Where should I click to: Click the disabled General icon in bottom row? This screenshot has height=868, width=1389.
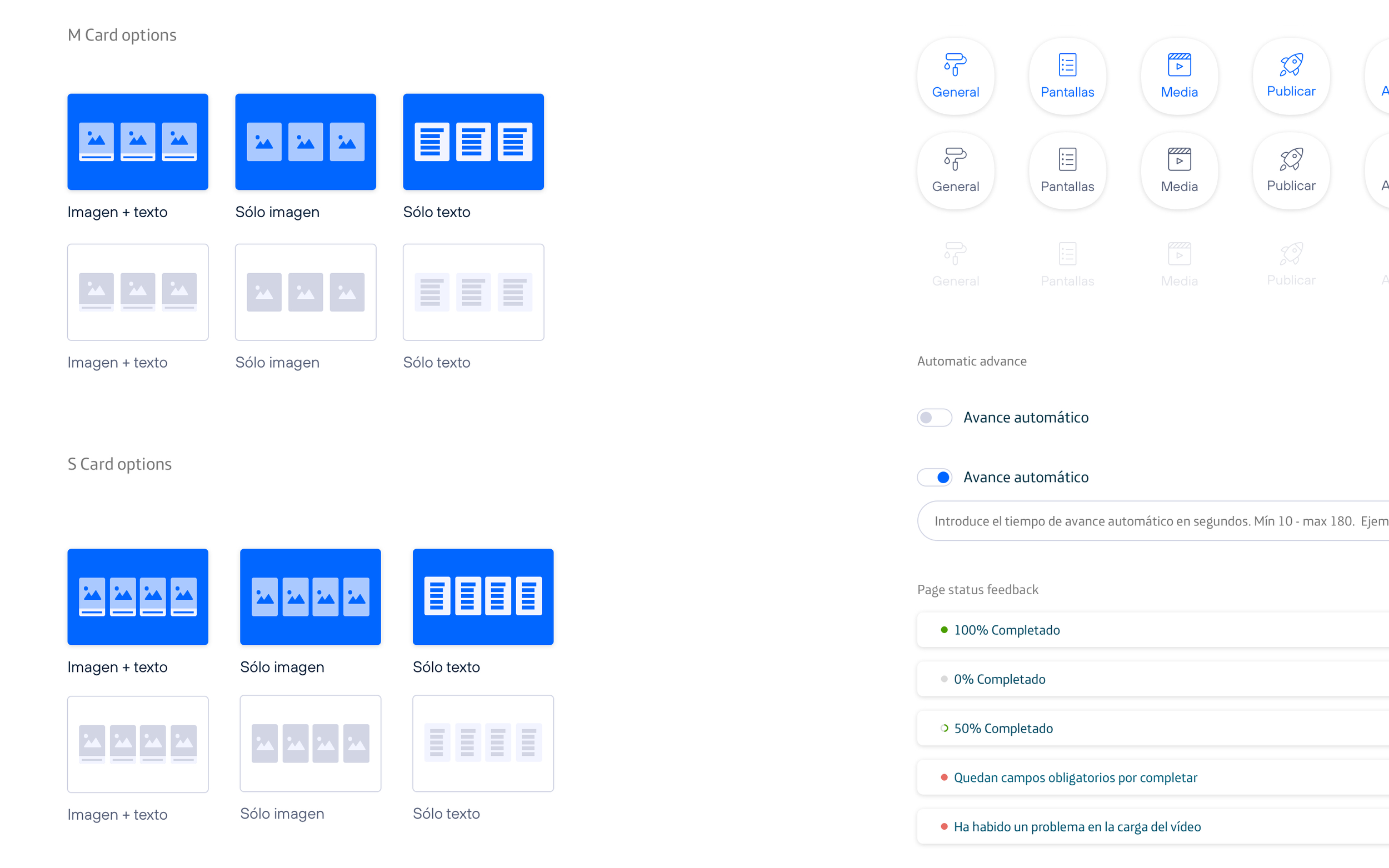[955, 263]
